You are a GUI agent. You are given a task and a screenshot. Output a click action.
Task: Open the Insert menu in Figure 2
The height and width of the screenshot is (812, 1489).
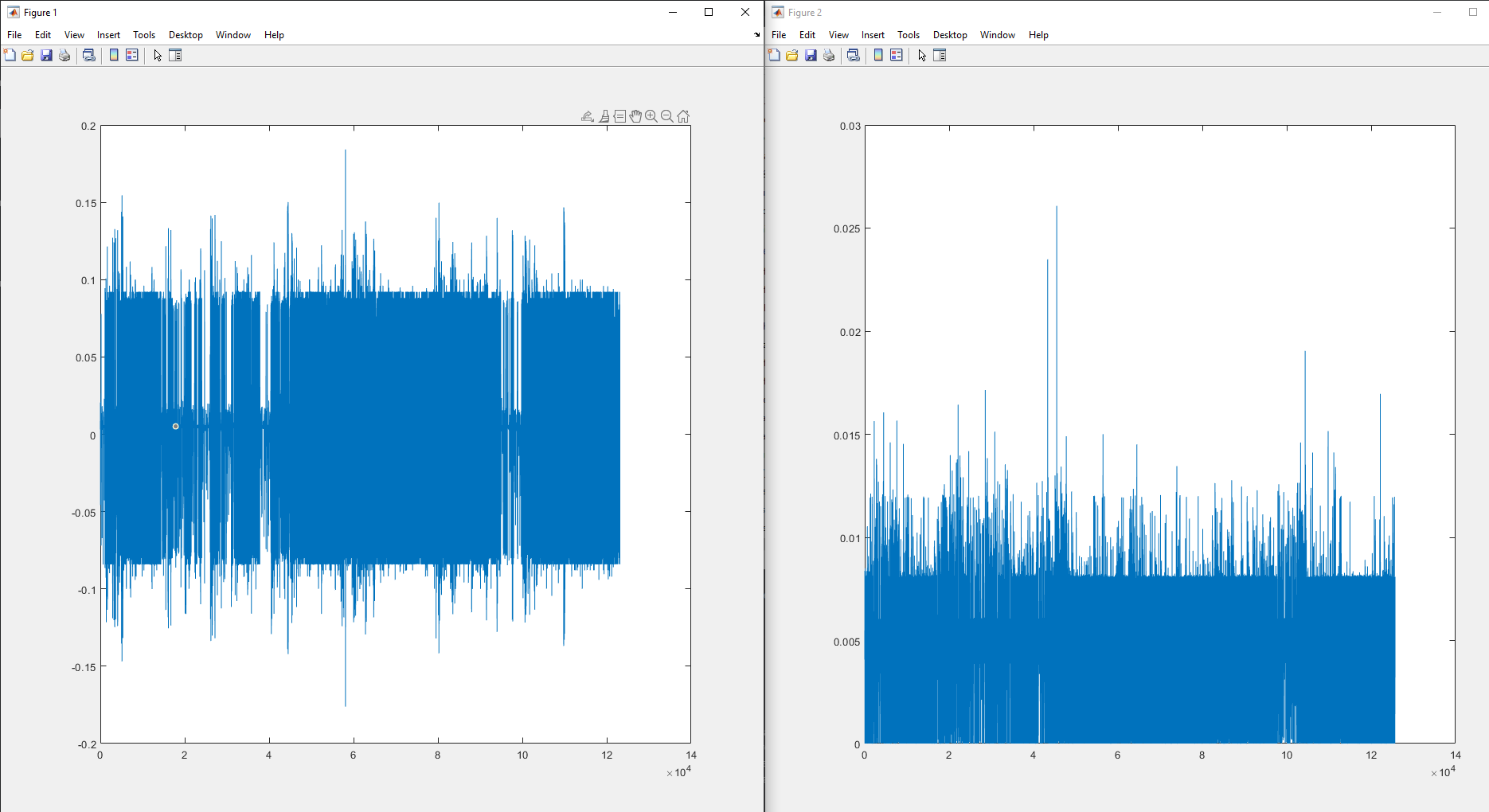pyautogui.click(x=873, y=35)
